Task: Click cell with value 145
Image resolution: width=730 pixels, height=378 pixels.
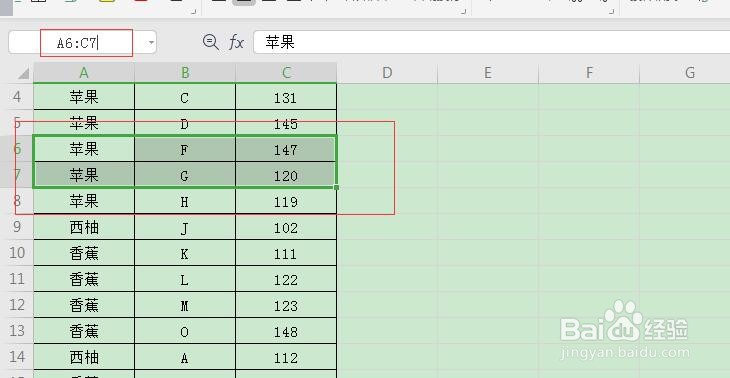Action: pyautogui.click(x=286, y=123)
